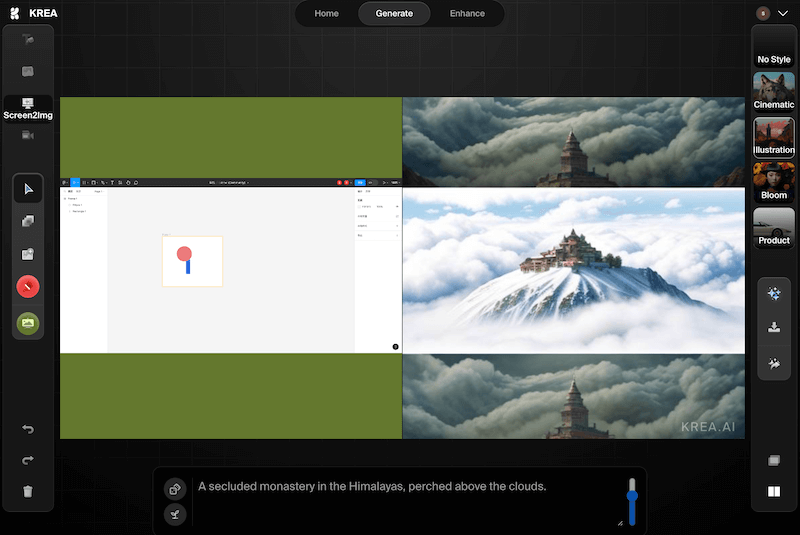Click the blue vertical strength slider
This screenshot has width=800, height=535.
[x=632, y=503]
